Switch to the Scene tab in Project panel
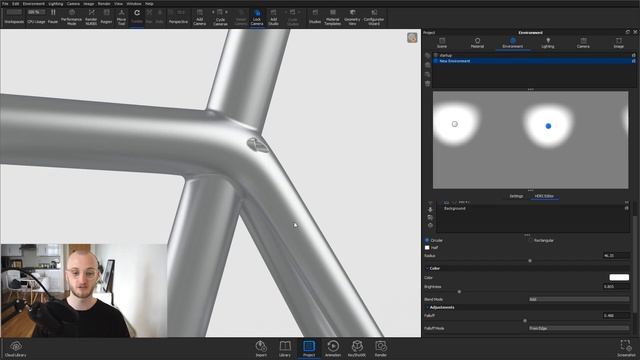This screenshot has width=640, height=360. point(442,43)
